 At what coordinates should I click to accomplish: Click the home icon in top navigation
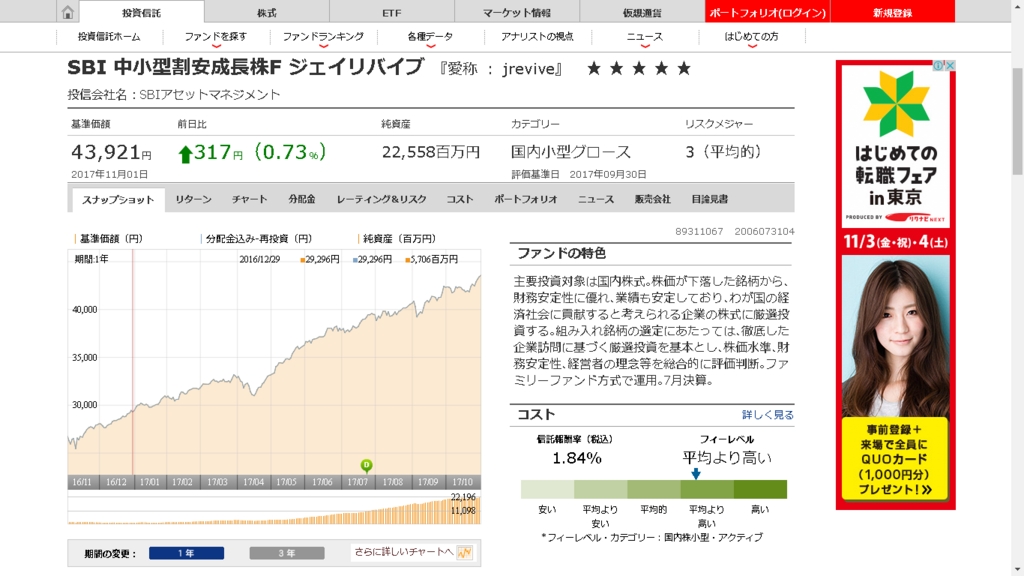point(67,12)
